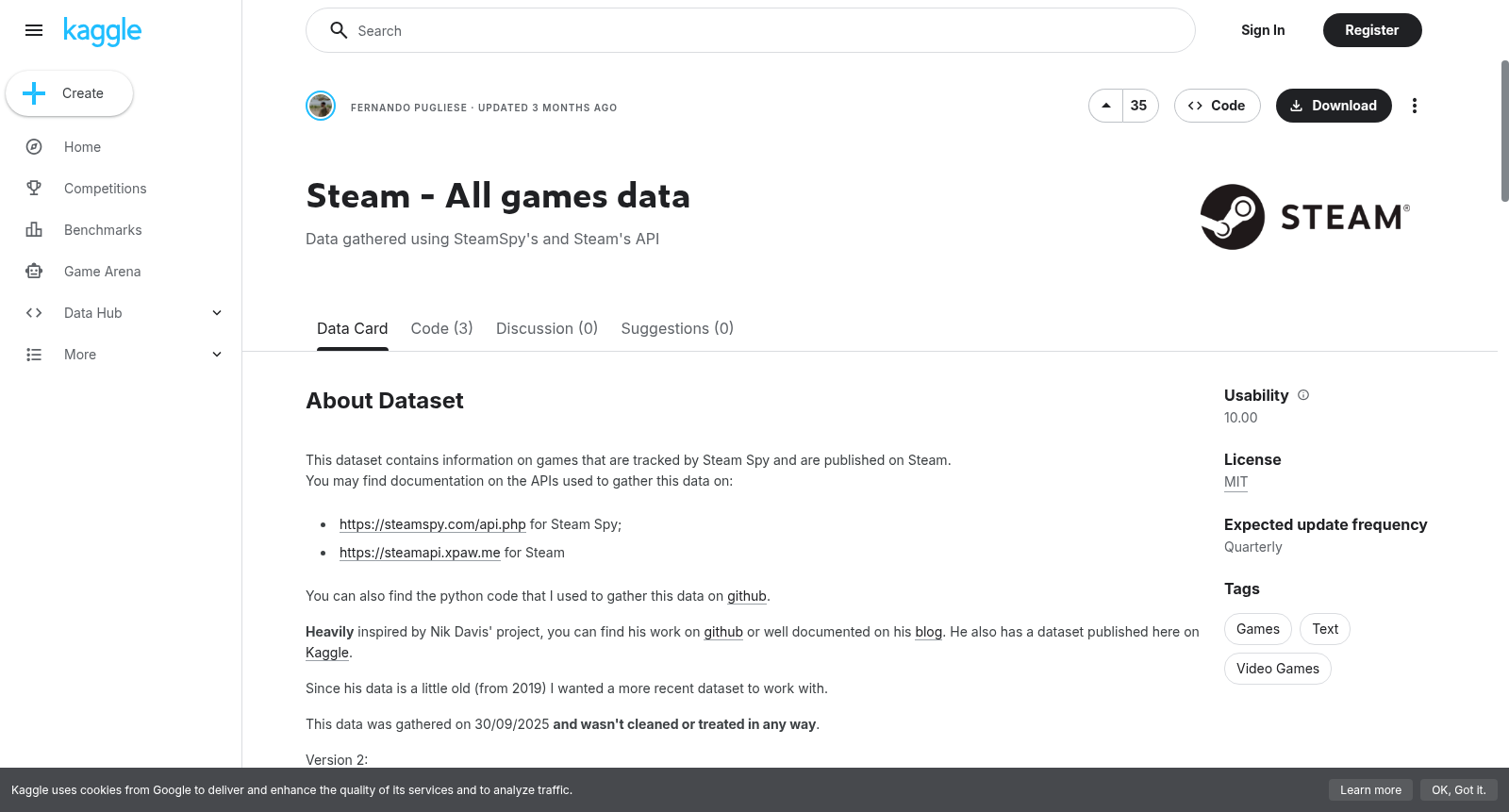Click Sign In

point(1263,30)
